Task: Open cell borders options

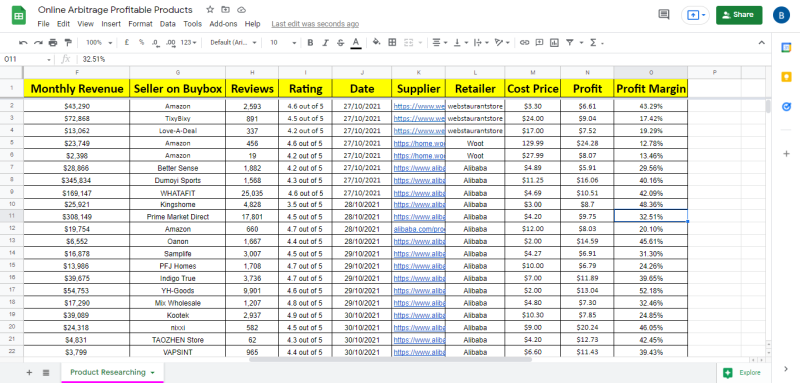Action: click(x=392, y=43)
